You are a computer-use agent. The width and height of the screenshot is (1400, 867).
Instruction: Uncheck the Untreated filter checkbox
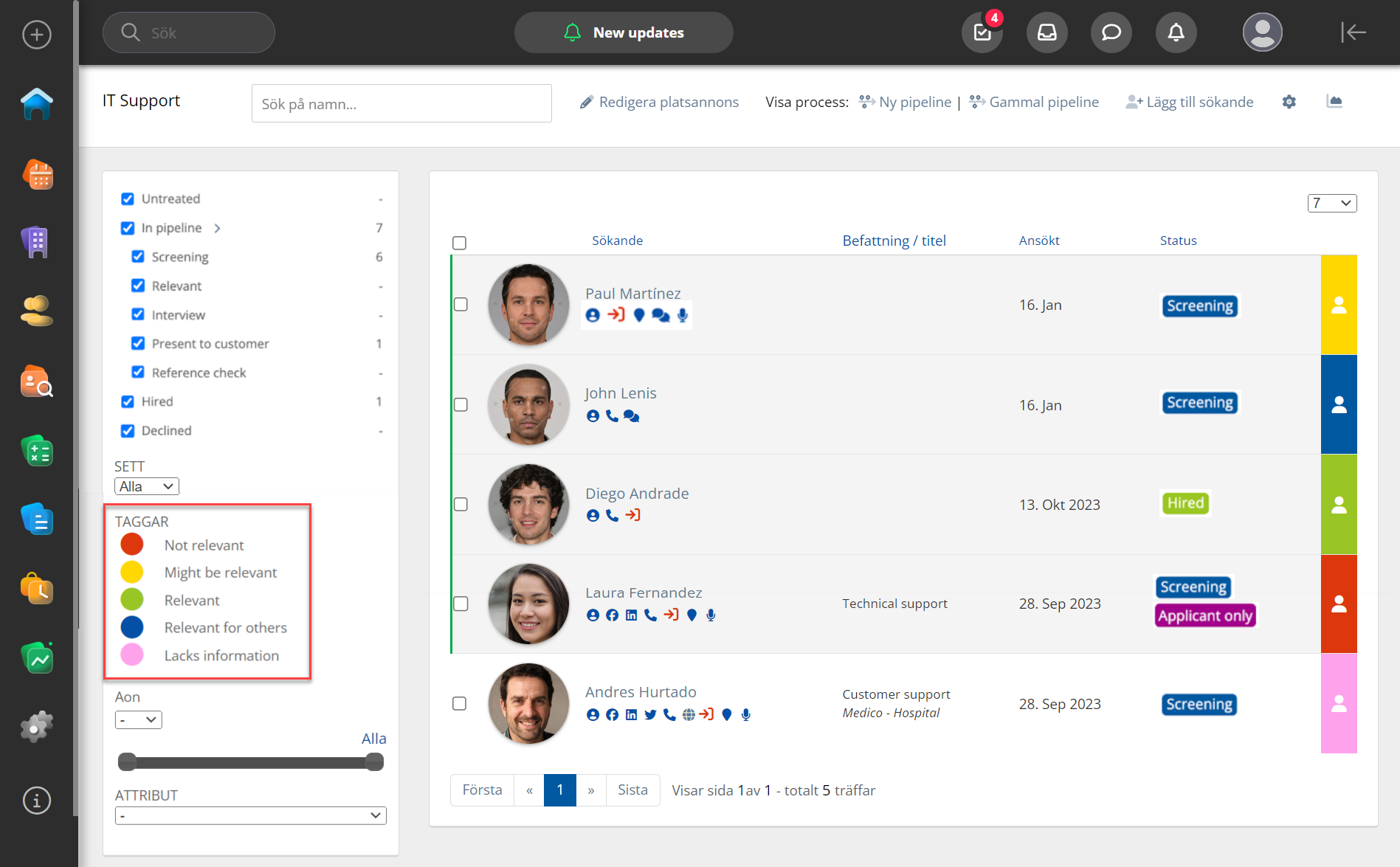click(128, 199)
